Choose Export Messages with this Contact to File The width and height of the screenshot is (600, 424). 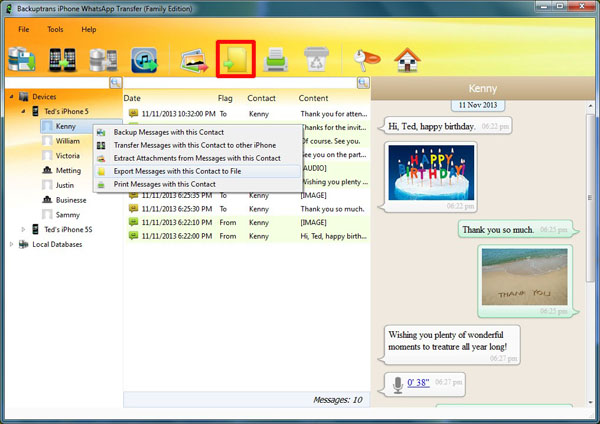(x=197, y=171)
